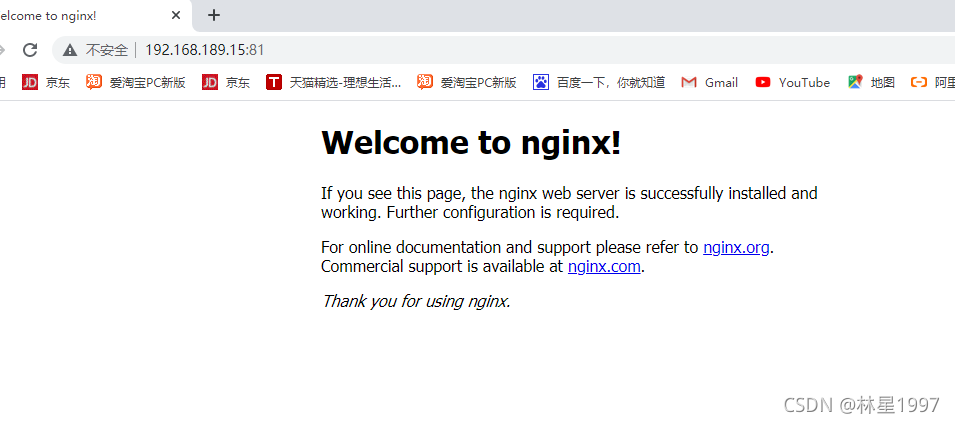Open the 百度一下，你就知道 bookmark

(599, 82)
